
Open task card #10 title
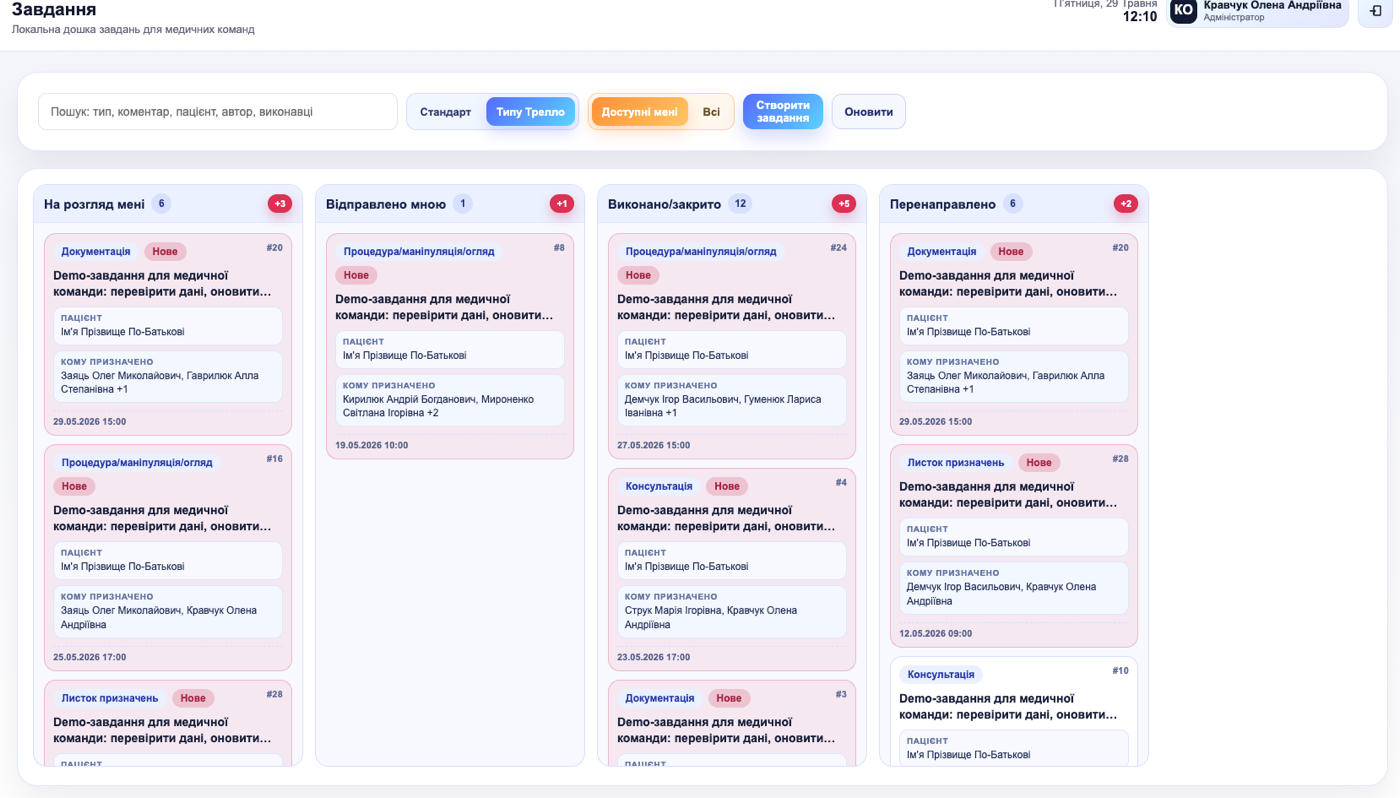[1008, 707]
